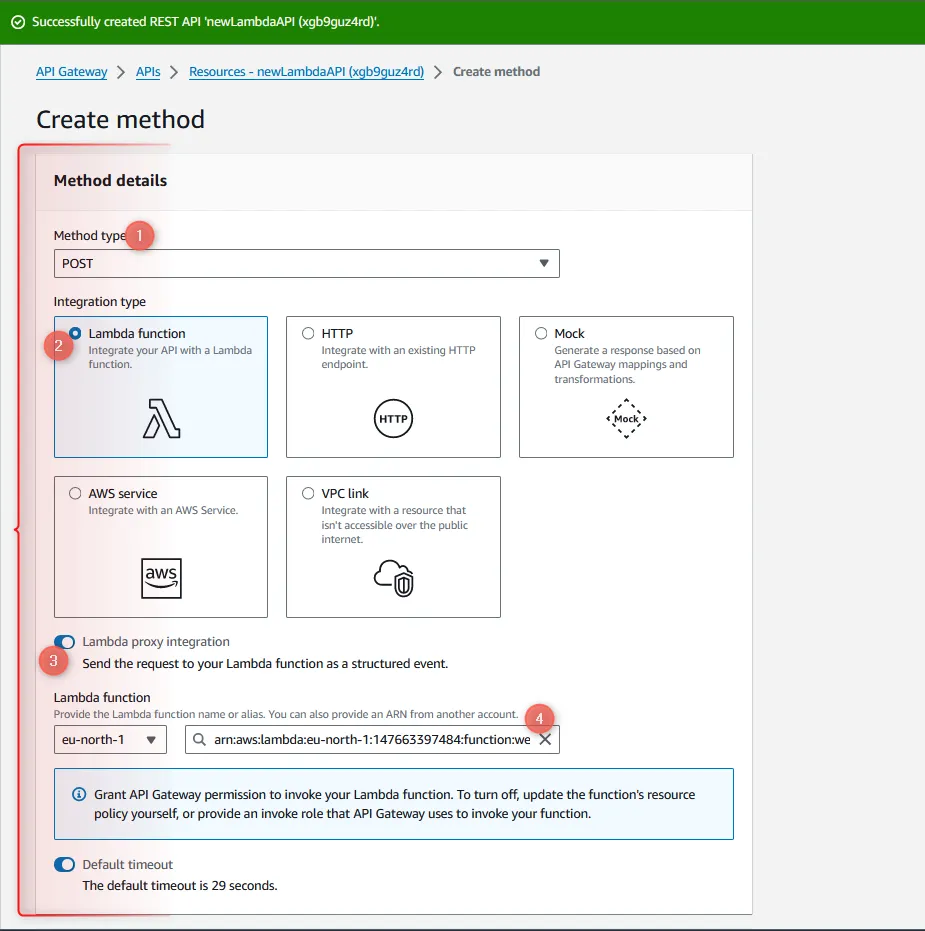Screen dimensions: 925x931
Task: Toggle Lambda proxy integration switch
Action: [x=64, y=642]
